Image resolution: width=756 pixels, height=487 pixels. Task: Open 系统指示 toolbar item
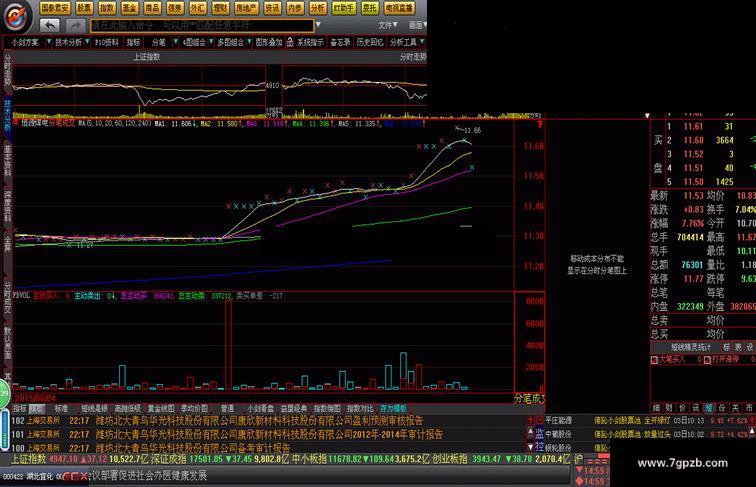[310, 42]
